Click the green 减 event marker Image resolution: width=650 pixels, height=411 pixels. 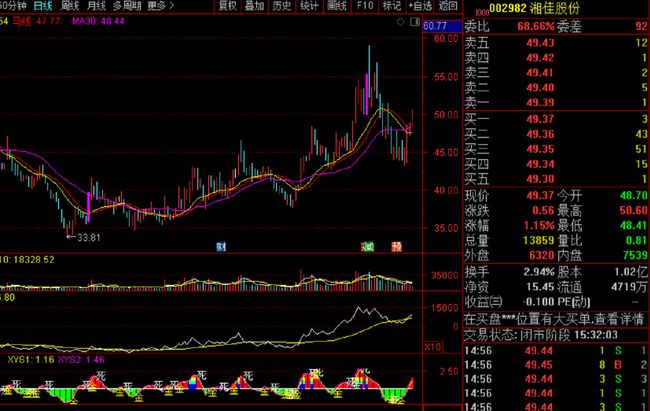(368, 245)
